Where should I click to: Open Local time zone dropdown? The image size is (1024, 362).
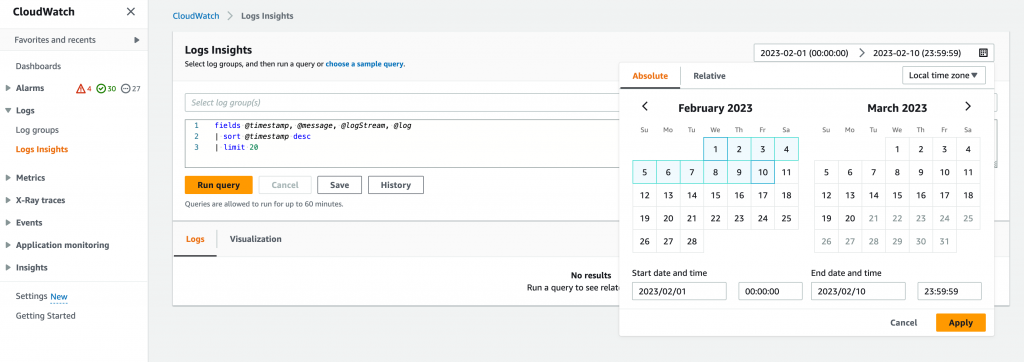point(944,76)
